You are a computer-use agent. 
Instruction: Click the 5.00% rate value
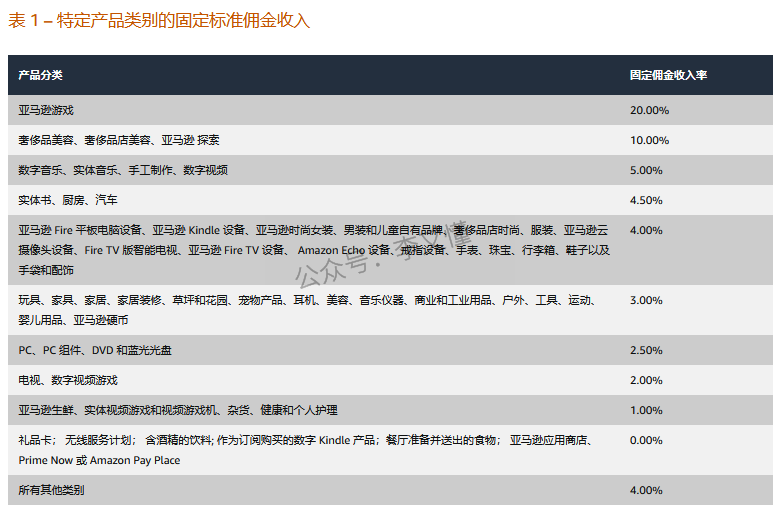[646, 170]
